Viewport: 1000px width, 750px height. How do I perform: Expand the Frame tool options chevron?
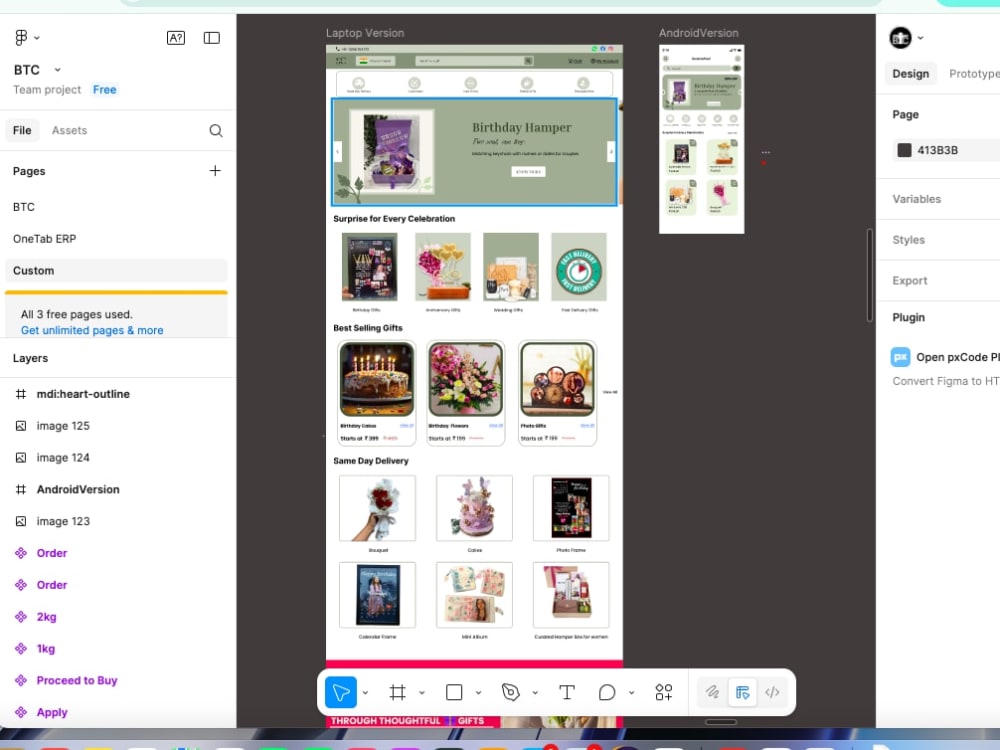click(422, 693)
